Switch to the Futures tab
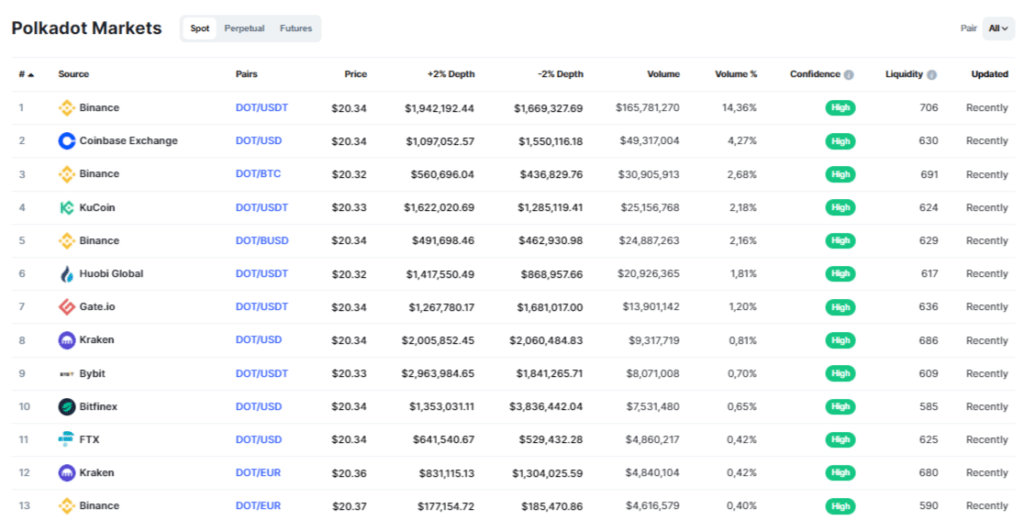1024x520 pixels. pyautogui.click(x=296, y=29)
